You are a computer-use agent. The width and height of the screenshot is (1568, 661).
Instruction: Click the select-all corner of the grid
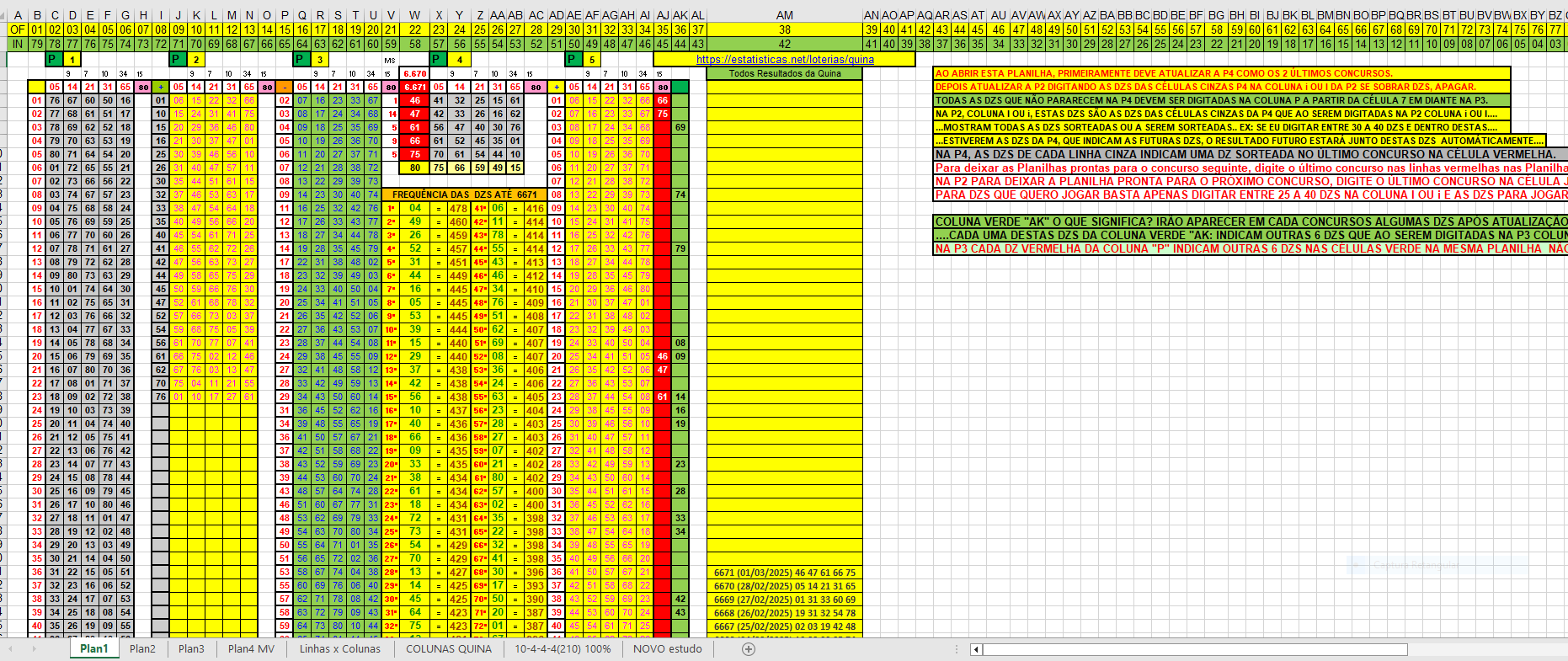[x=3, y=15]
